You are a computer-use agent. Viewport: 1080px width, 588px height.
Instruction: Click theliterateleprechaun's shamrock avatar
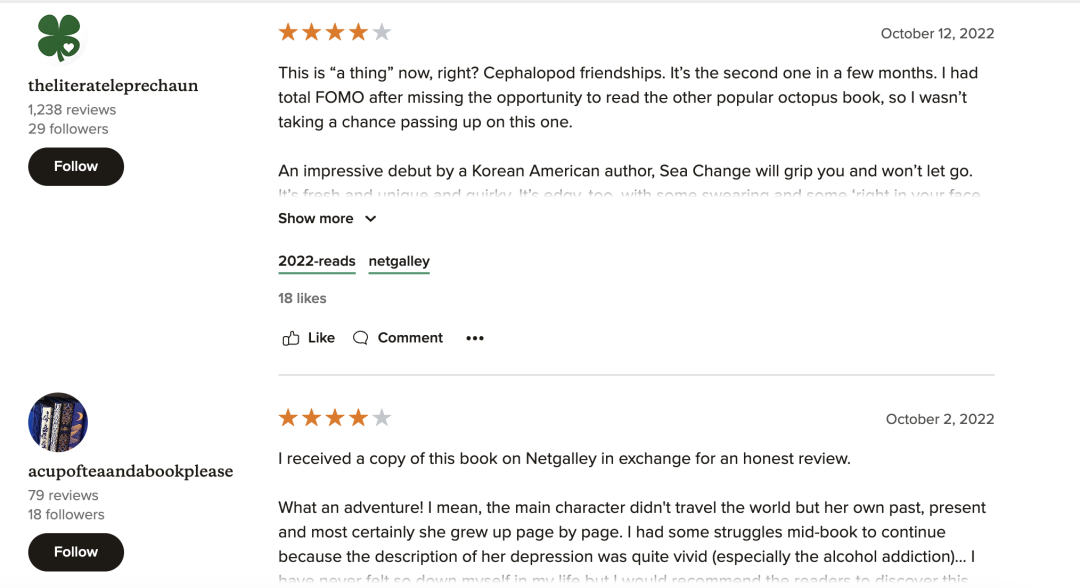coord(58,37)
